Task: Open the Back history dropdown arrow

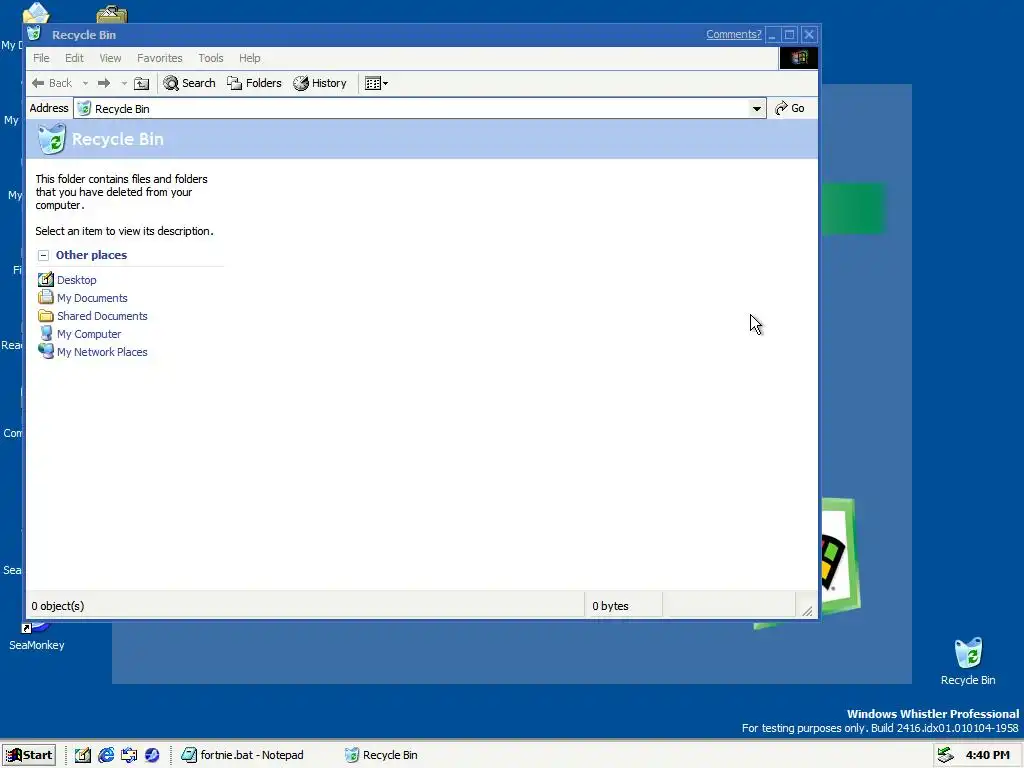Action: (x=86, y=84)
